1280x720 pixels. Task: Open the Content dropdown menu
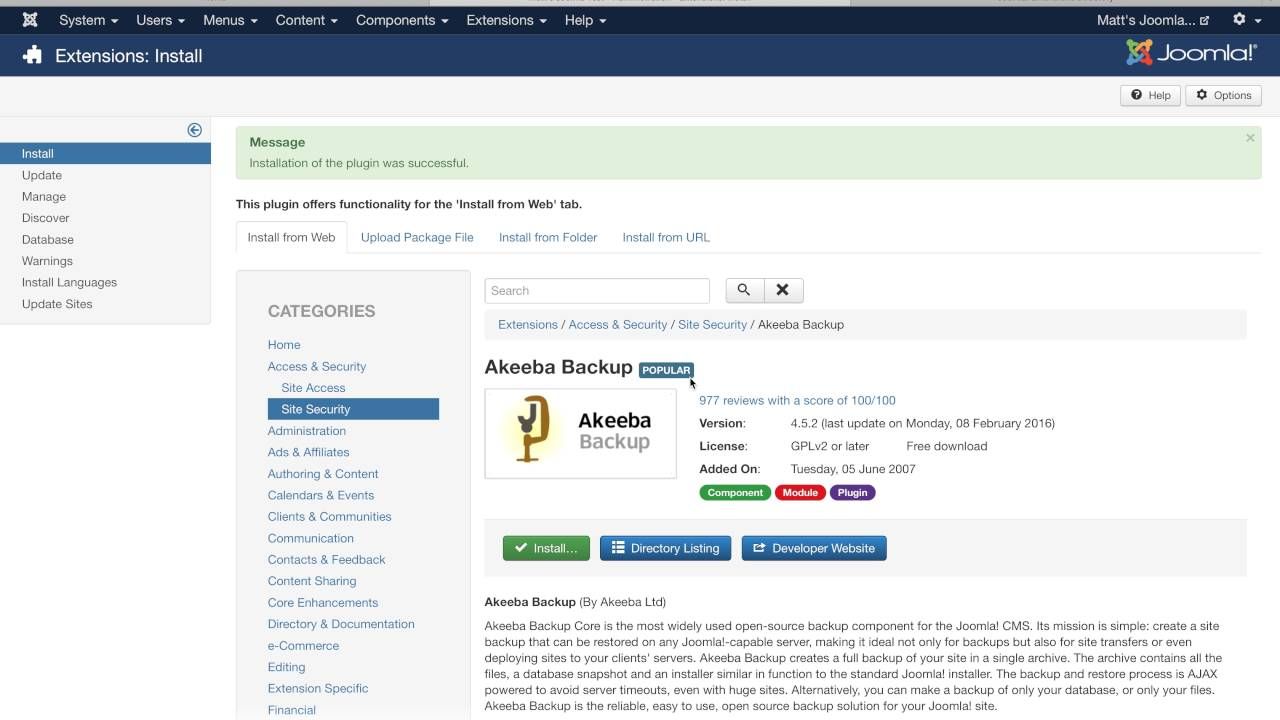pos(306,20)
